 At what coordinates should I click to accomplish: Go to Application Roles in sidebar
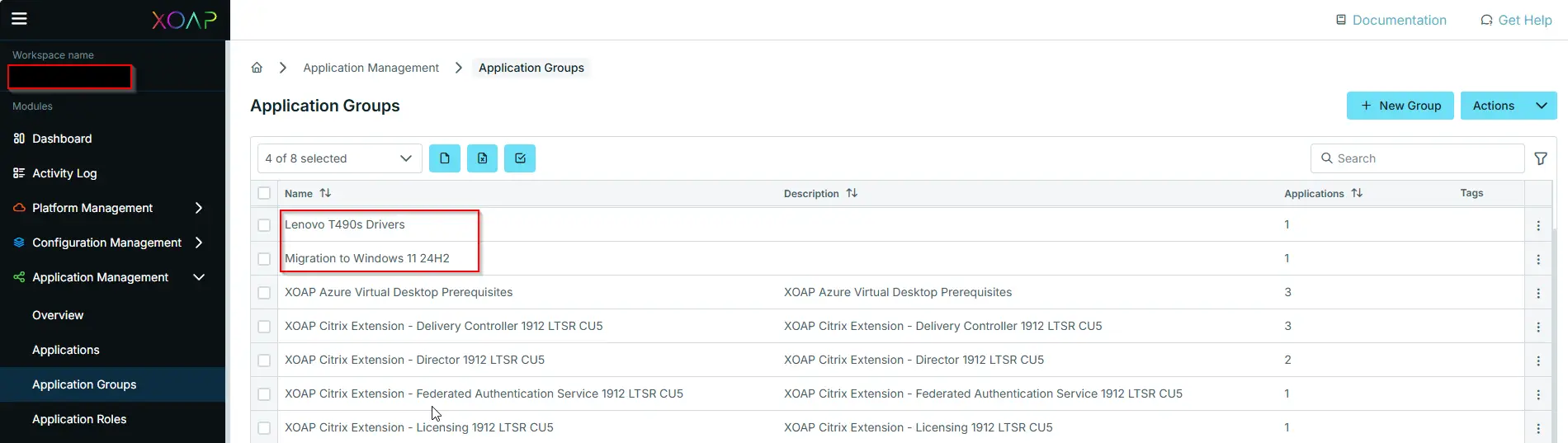tap(79, 419)
